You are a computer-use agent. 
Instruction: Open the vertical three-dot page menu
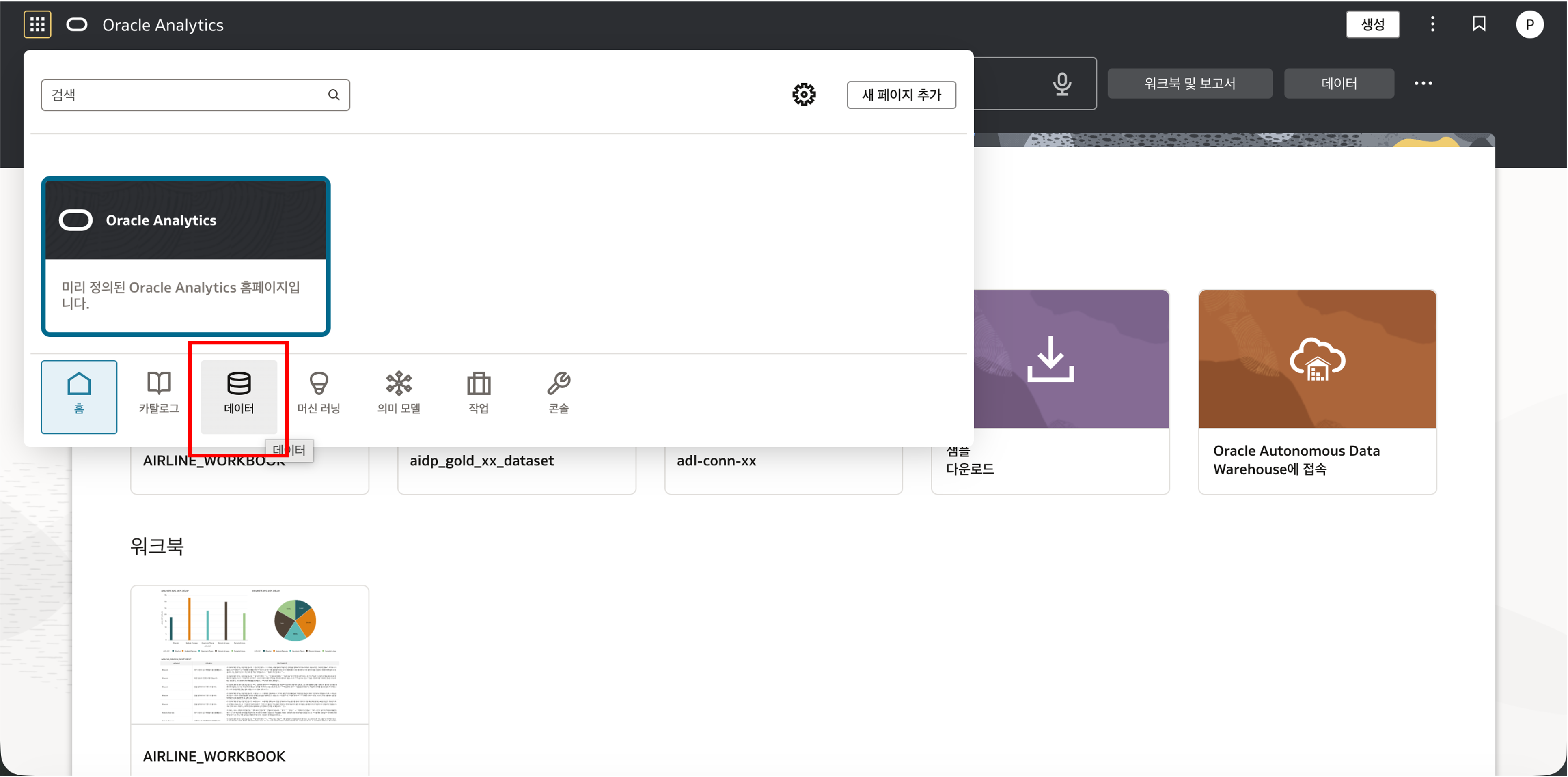click(x=1432, y=24)
